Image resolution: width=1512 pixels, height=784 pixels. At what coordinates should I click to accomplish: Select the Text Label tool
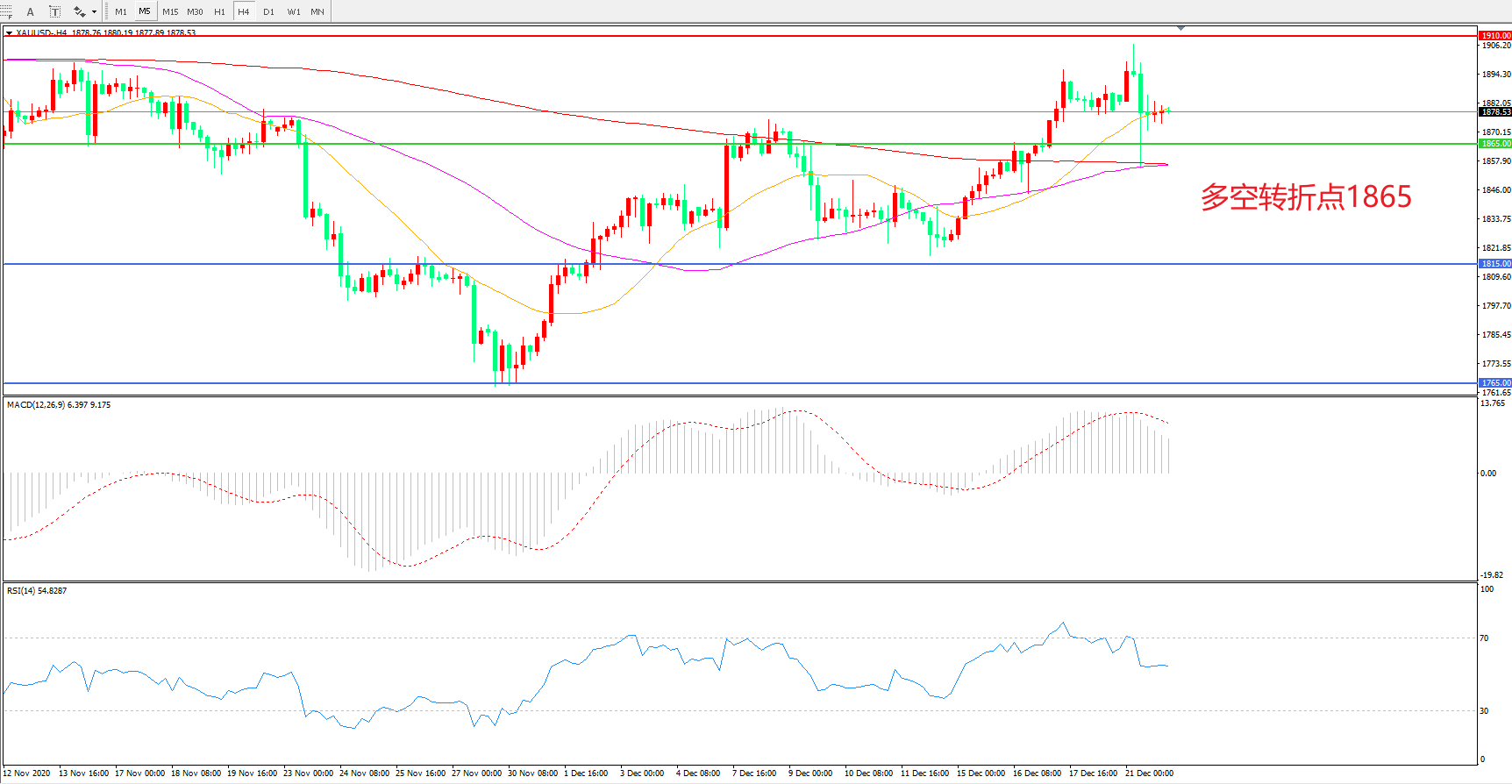point(54,11)
